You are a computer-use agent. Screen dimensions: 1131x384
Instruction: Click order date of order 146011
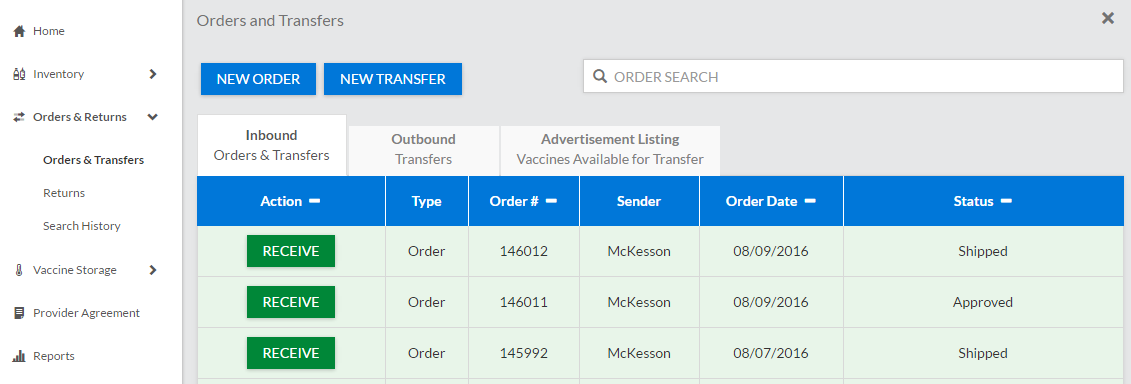(771, 302)
